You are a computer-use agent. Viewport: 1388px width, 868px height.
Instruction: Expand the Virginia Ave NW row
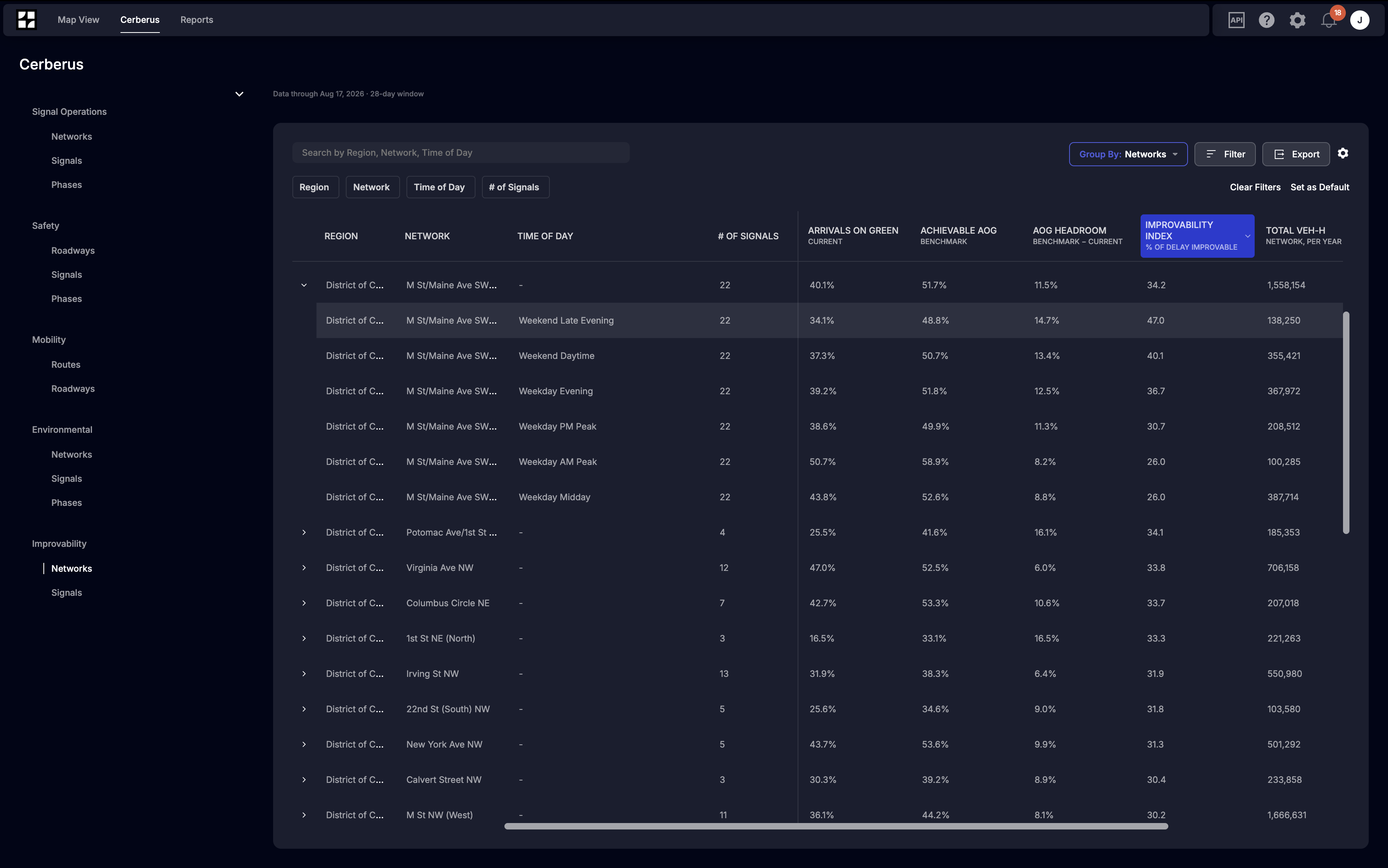(x=304, y=568)
